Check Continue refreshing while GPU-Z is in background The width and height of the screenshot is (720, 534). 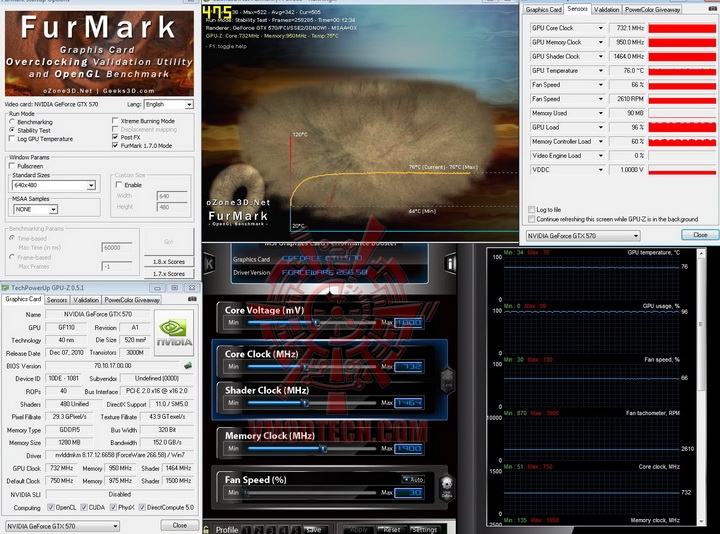(532, 219)
